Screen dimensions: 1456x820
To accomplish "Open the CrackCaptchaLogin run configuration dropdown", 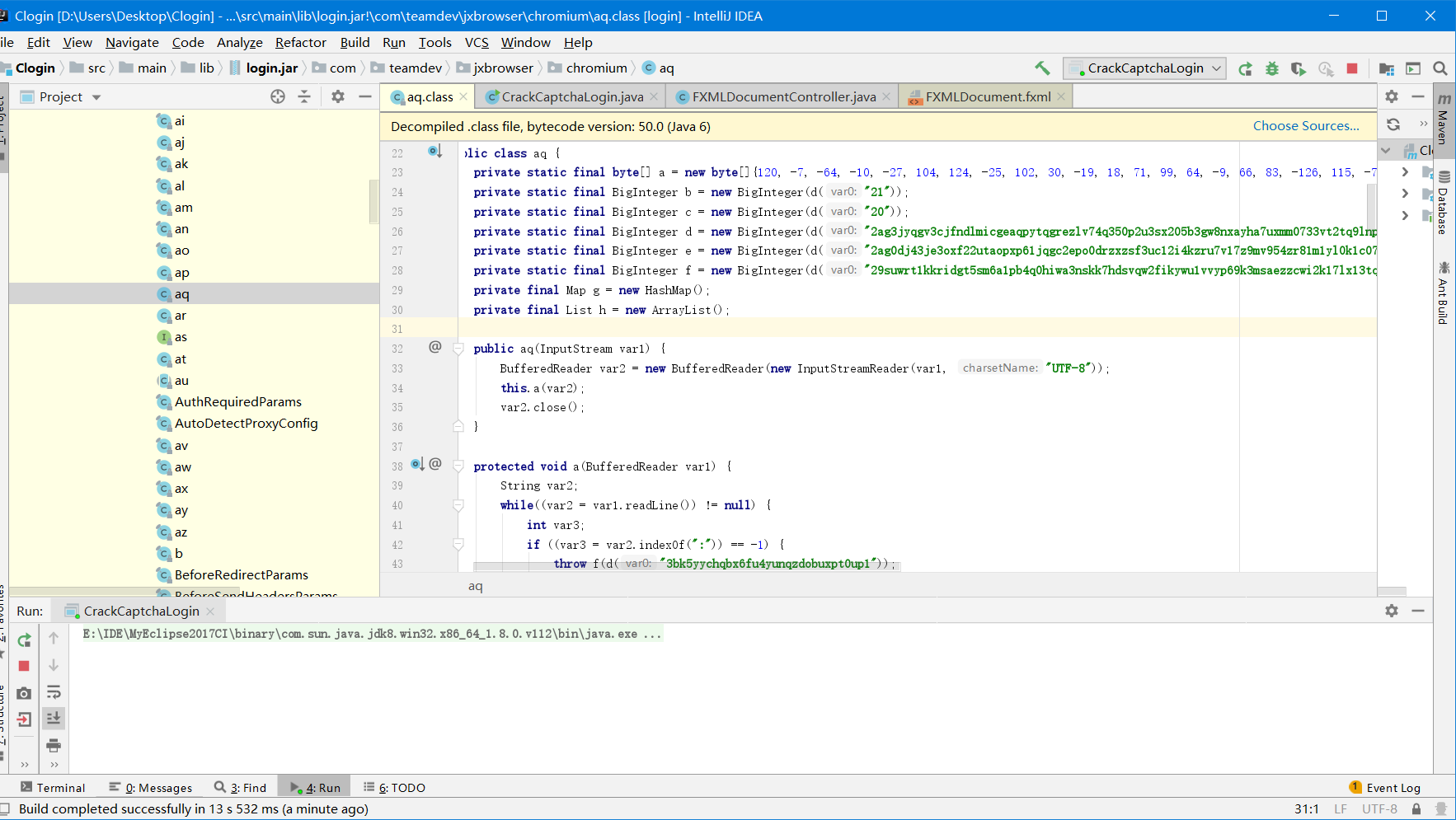I will (x=1144, y=68).
